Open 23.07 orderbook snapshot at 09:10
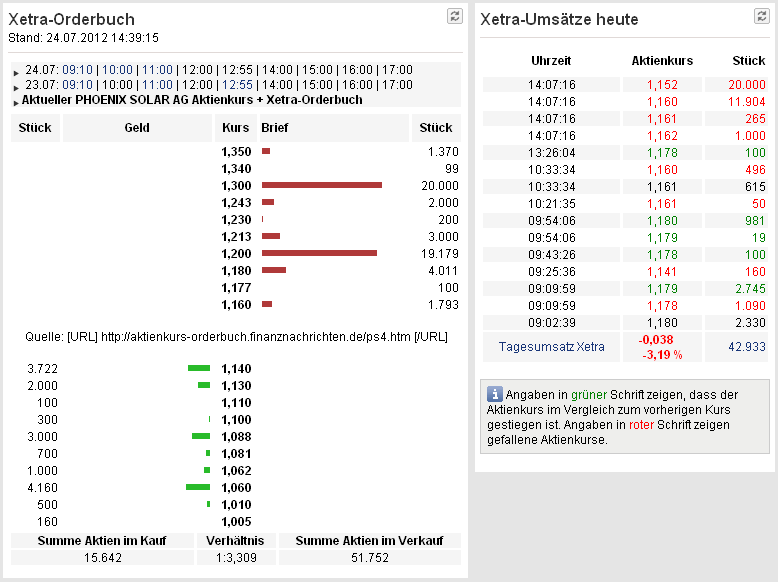This screenshot has width=778, height=582. click(77, 85)
